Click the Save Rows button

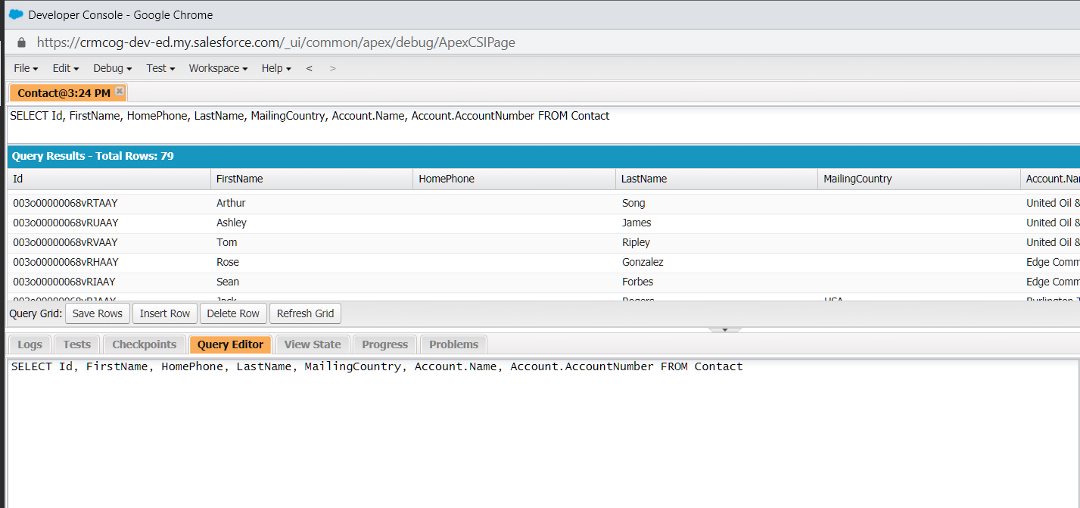(x=98, y=313)
